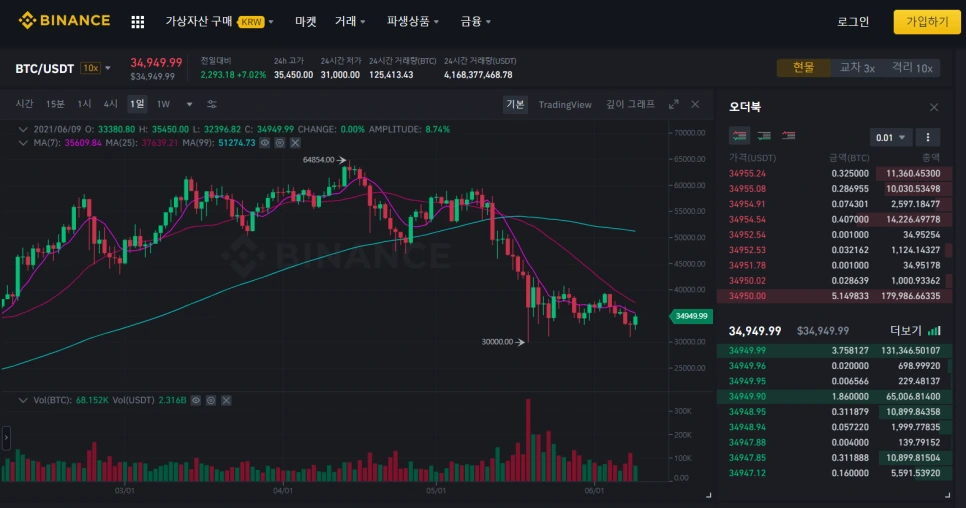Select the 시간 time view

(x=24, y=104)
